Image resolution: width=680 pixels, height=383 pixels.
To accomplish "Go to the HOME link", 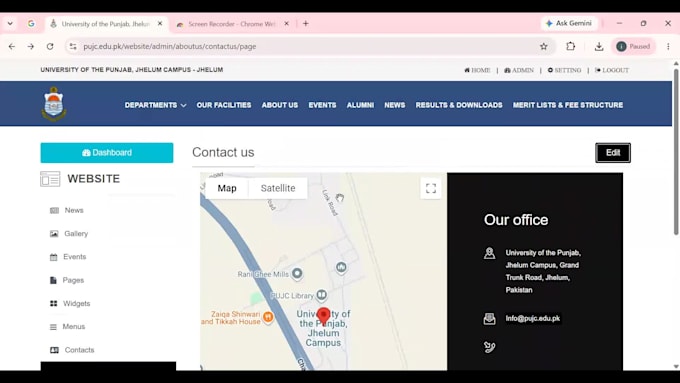I will click(477, 70).
